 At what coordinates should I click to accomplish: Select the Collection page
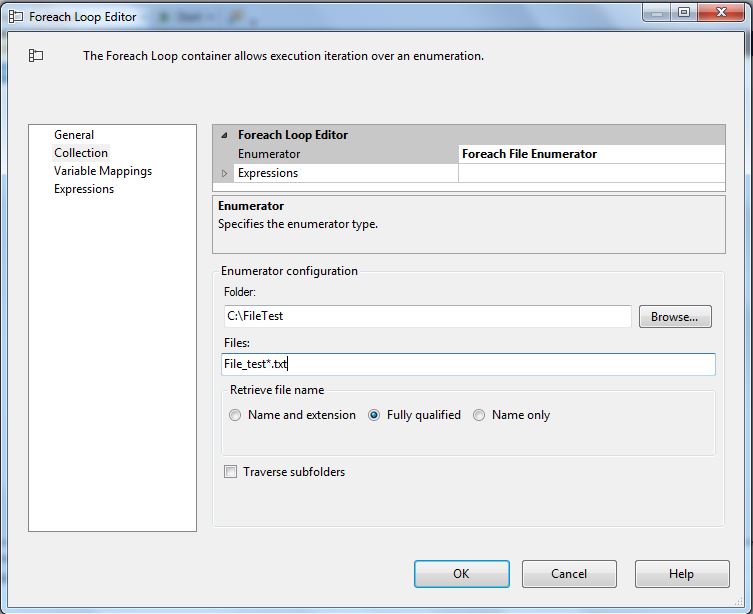coord(81,153)
